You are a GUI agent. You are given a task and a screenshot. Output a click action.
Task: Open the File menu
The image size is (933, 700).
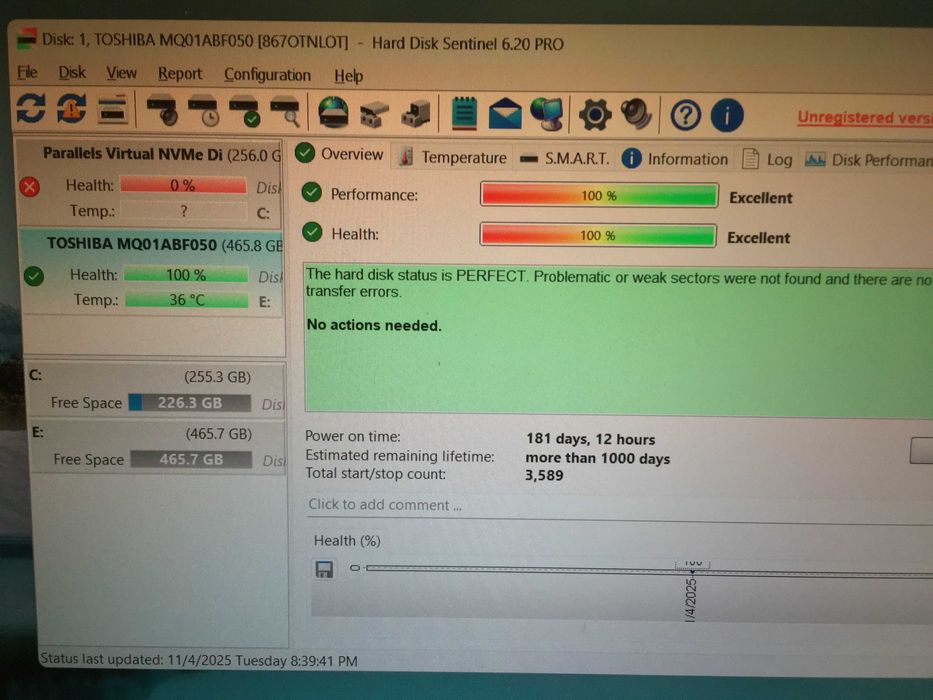click(27, 72)
